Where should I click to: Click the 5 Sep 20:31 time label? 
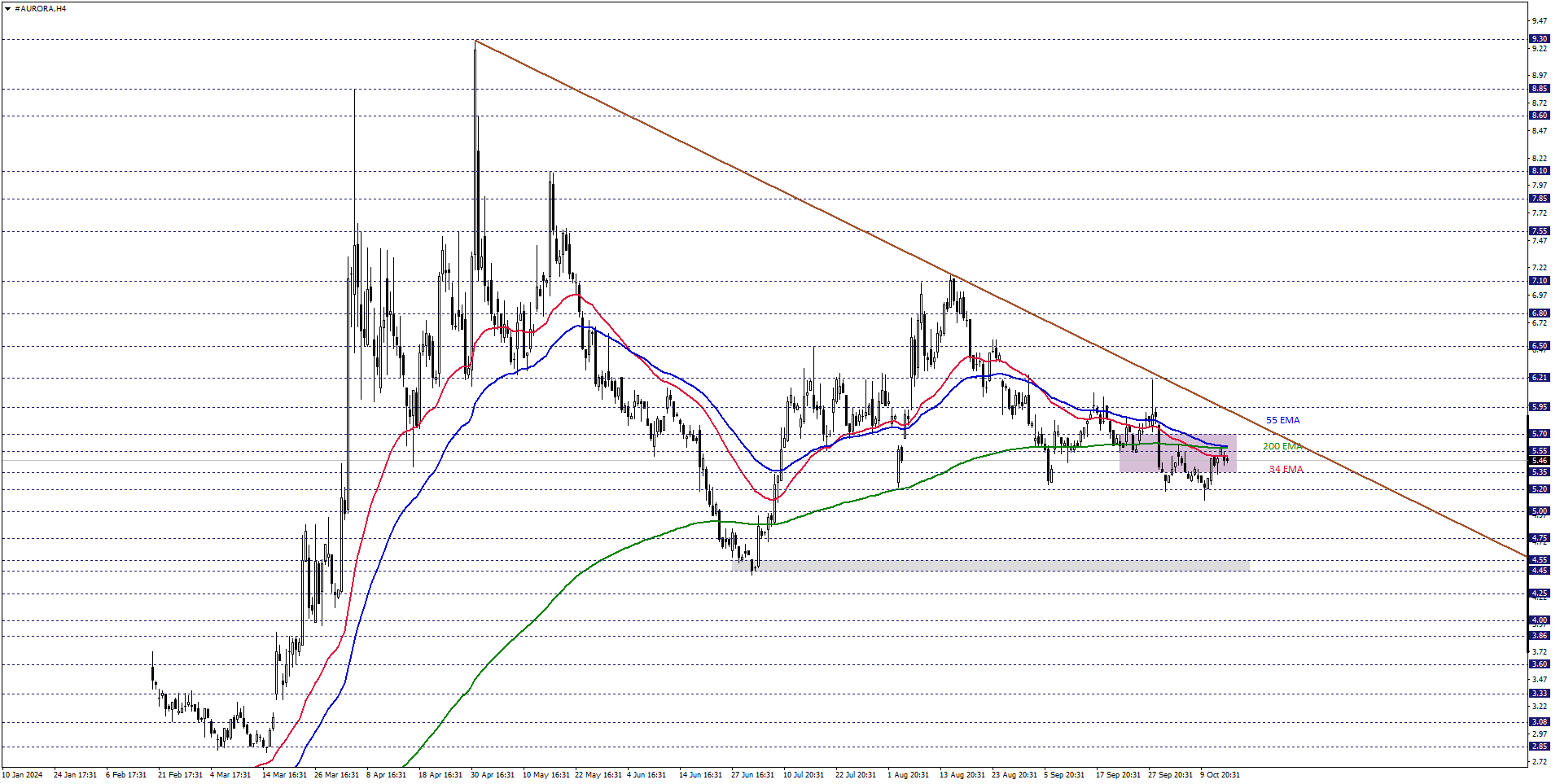(x=1064, y=775)
